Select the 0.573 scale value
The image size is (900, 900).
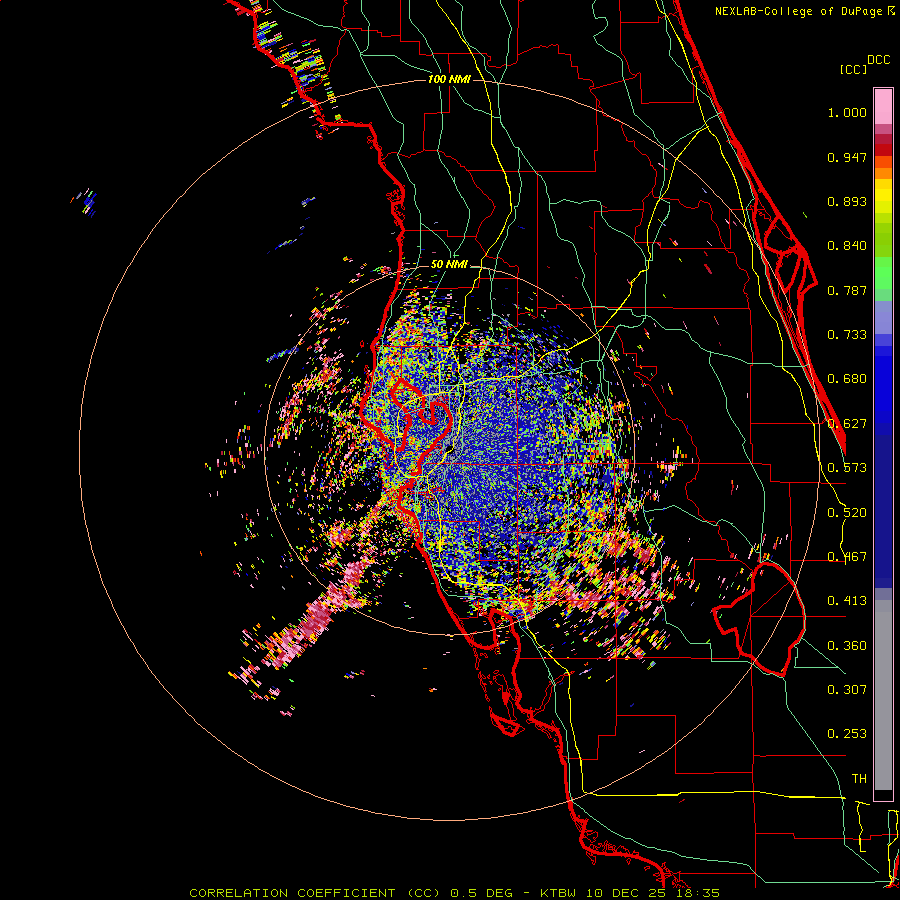click(x=847, y=468)
